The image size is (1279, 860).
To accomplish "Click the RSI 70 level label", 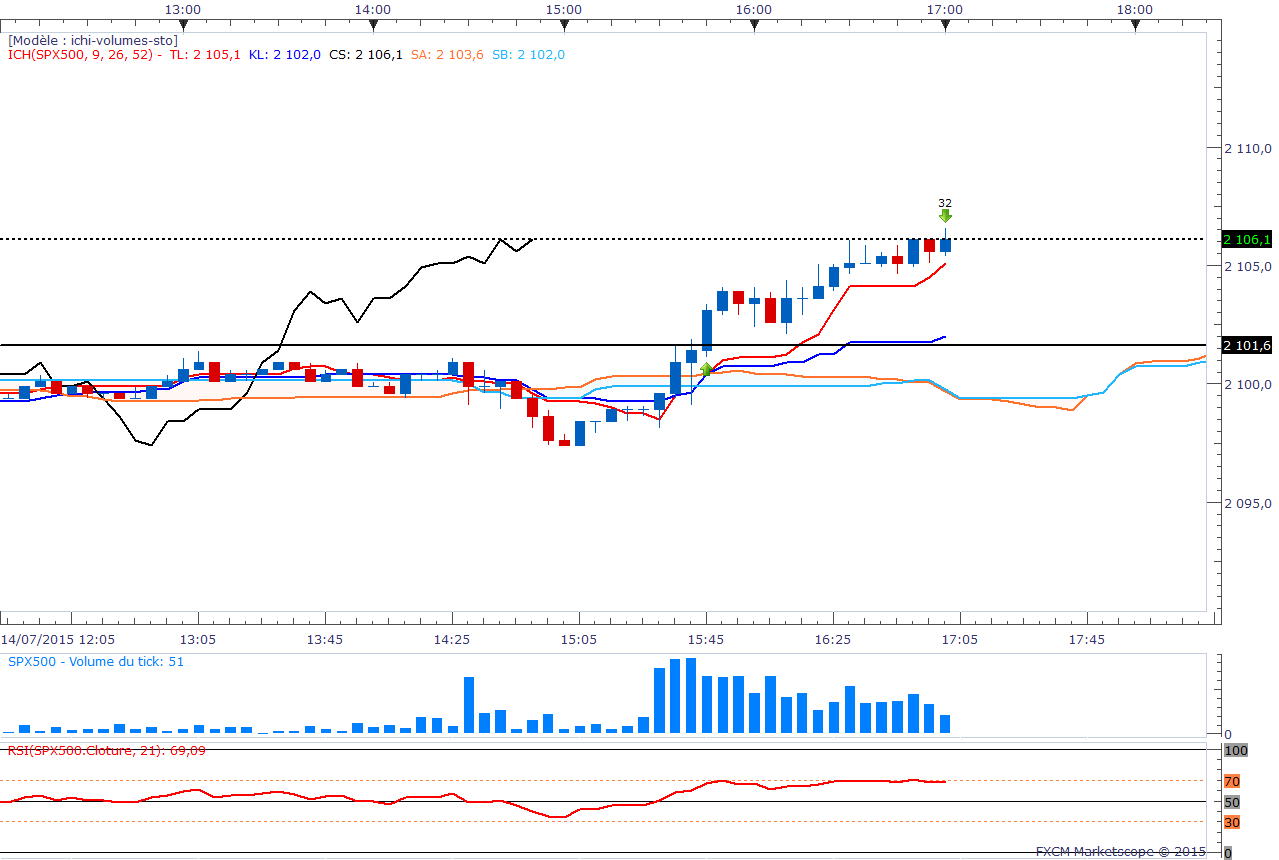I will [x=1232, y=781].
